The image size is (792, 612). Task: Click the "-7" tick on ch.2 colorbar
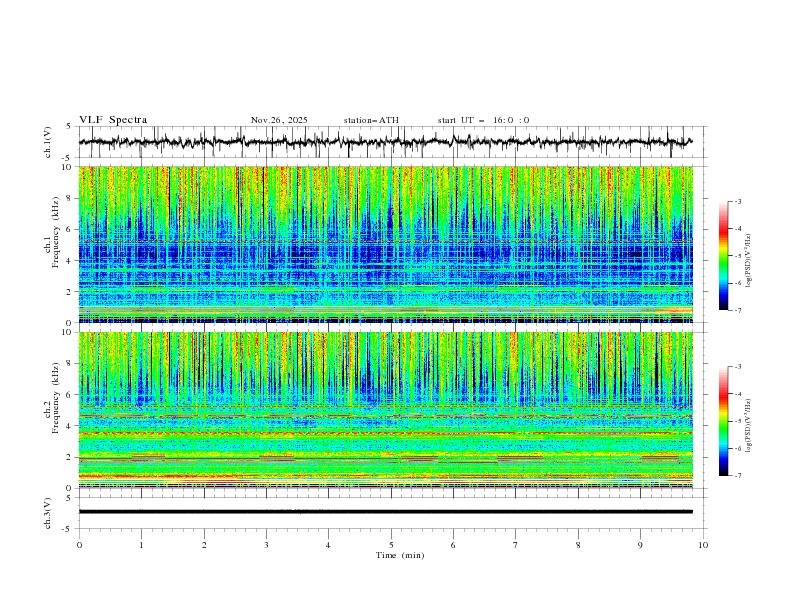[738, 476]
